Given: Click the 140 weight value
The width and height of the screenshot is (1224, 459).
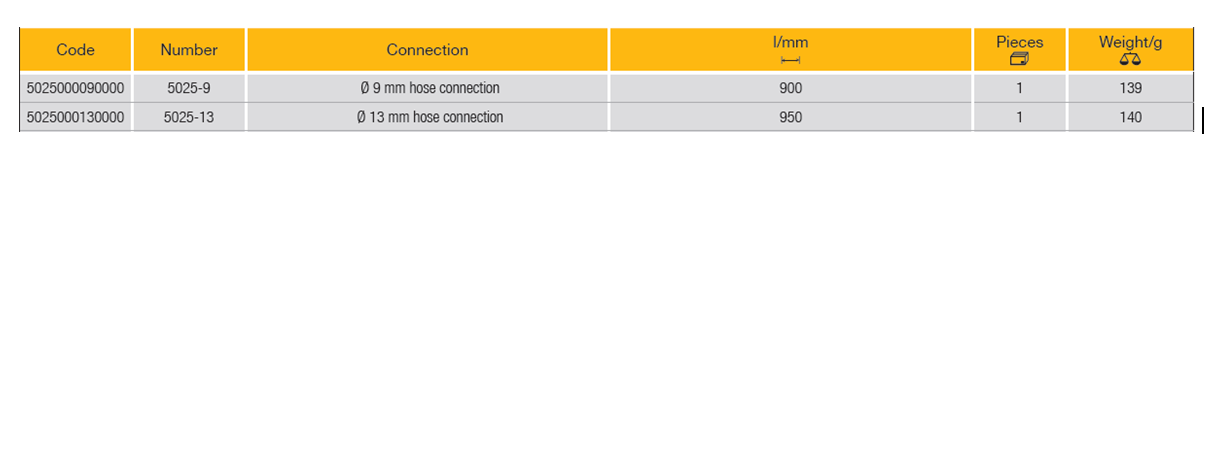Looking at the screenshot, I should [1130, 117].
